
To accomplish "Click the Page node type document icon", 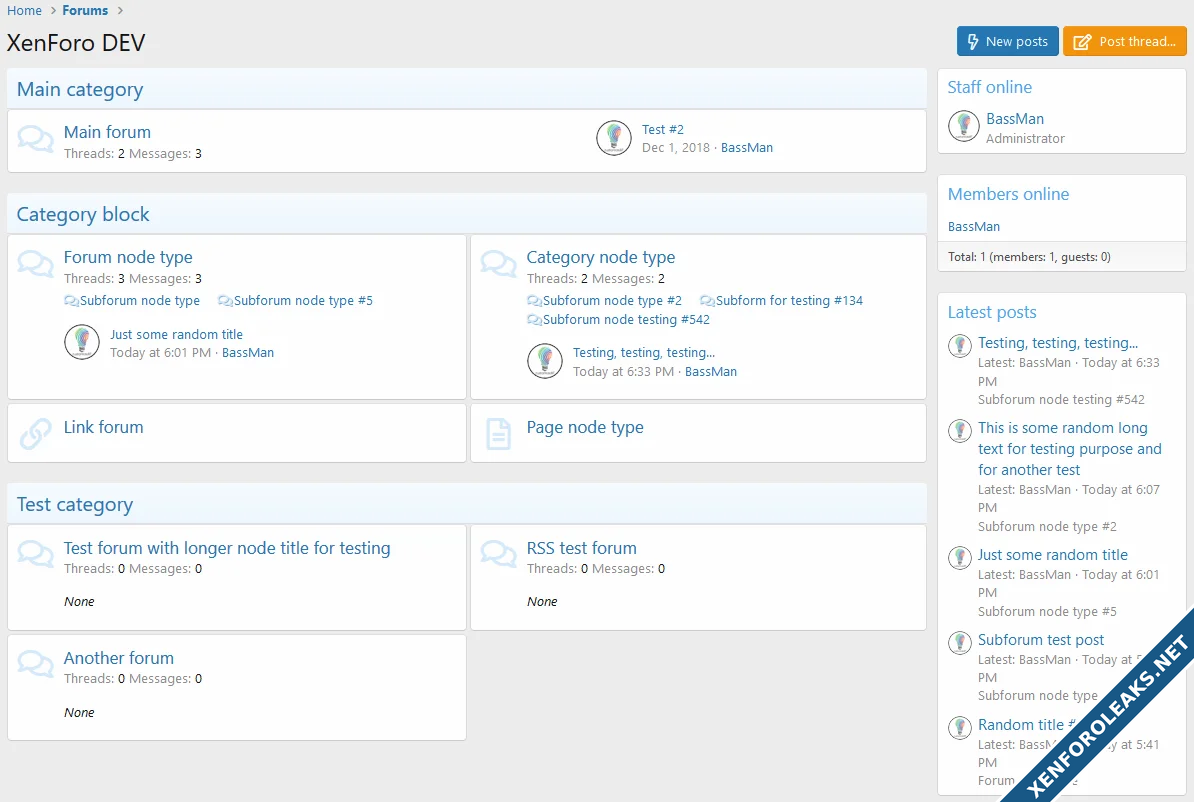I will click(x=498, y=434).
